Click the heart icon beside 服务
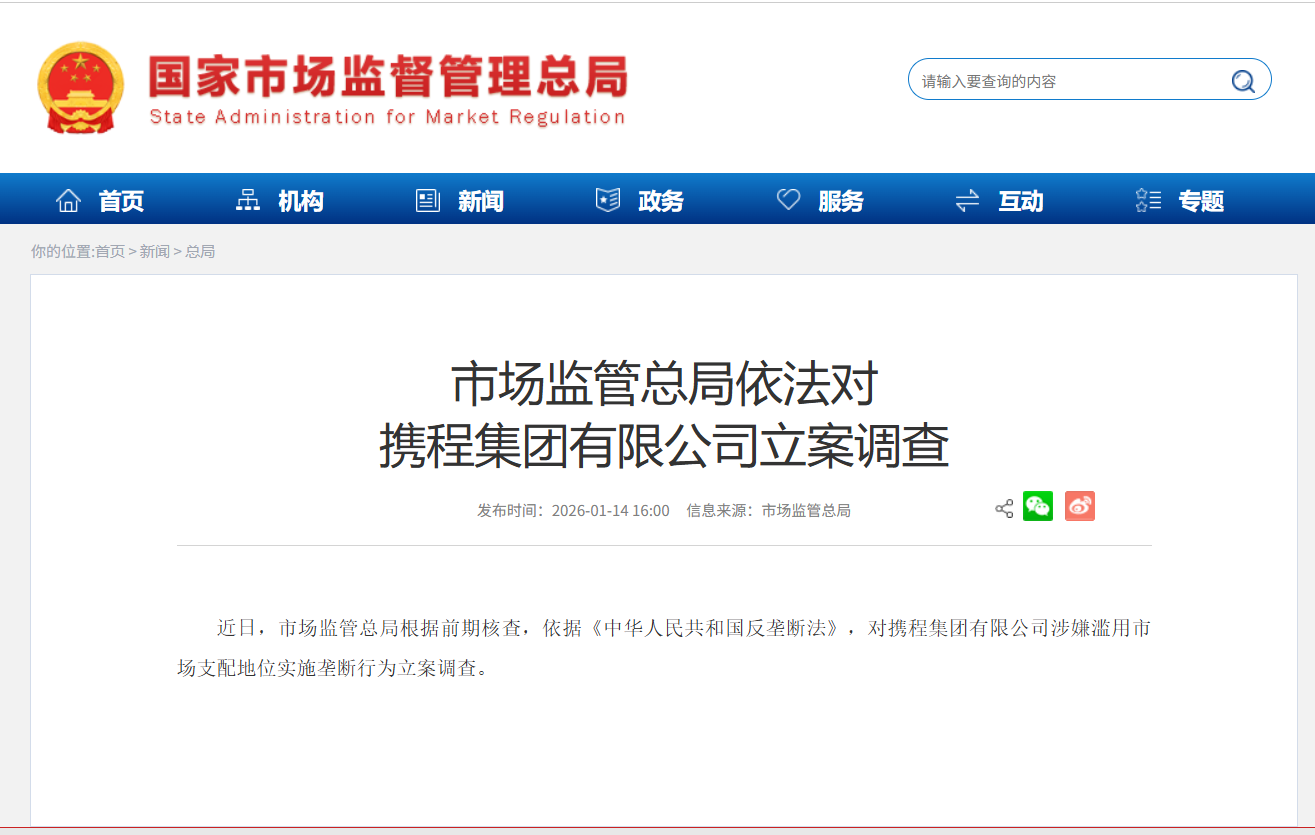 click(789, 199)
